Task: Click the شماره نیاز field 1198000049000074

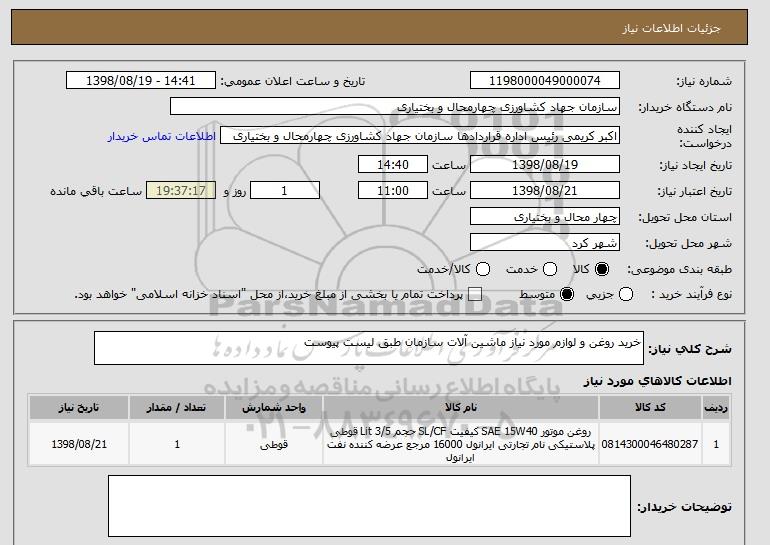Action: (x=545, y=81)
